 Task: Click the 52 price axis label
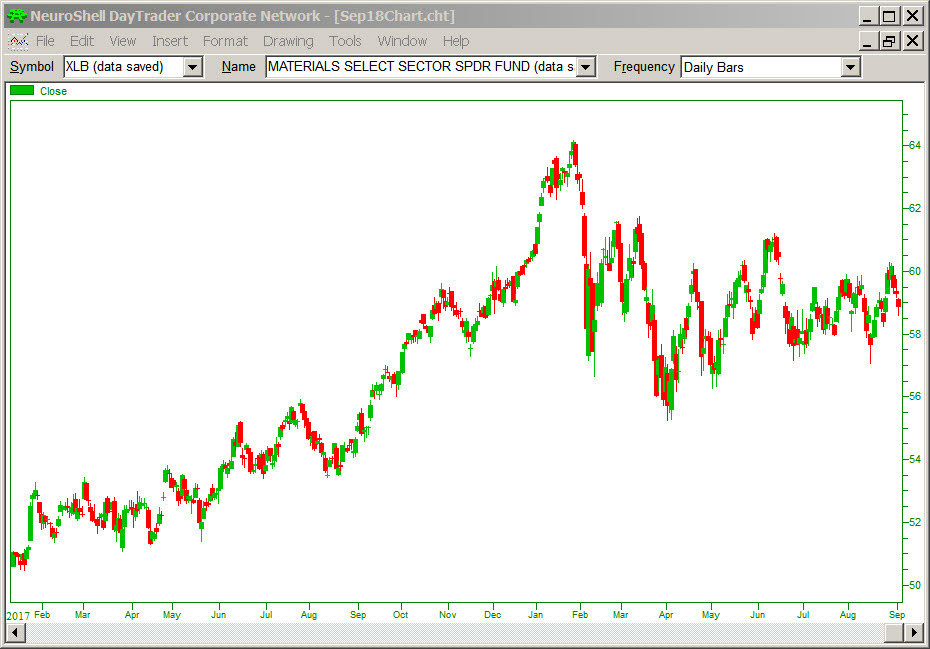[x=915, y=522]
